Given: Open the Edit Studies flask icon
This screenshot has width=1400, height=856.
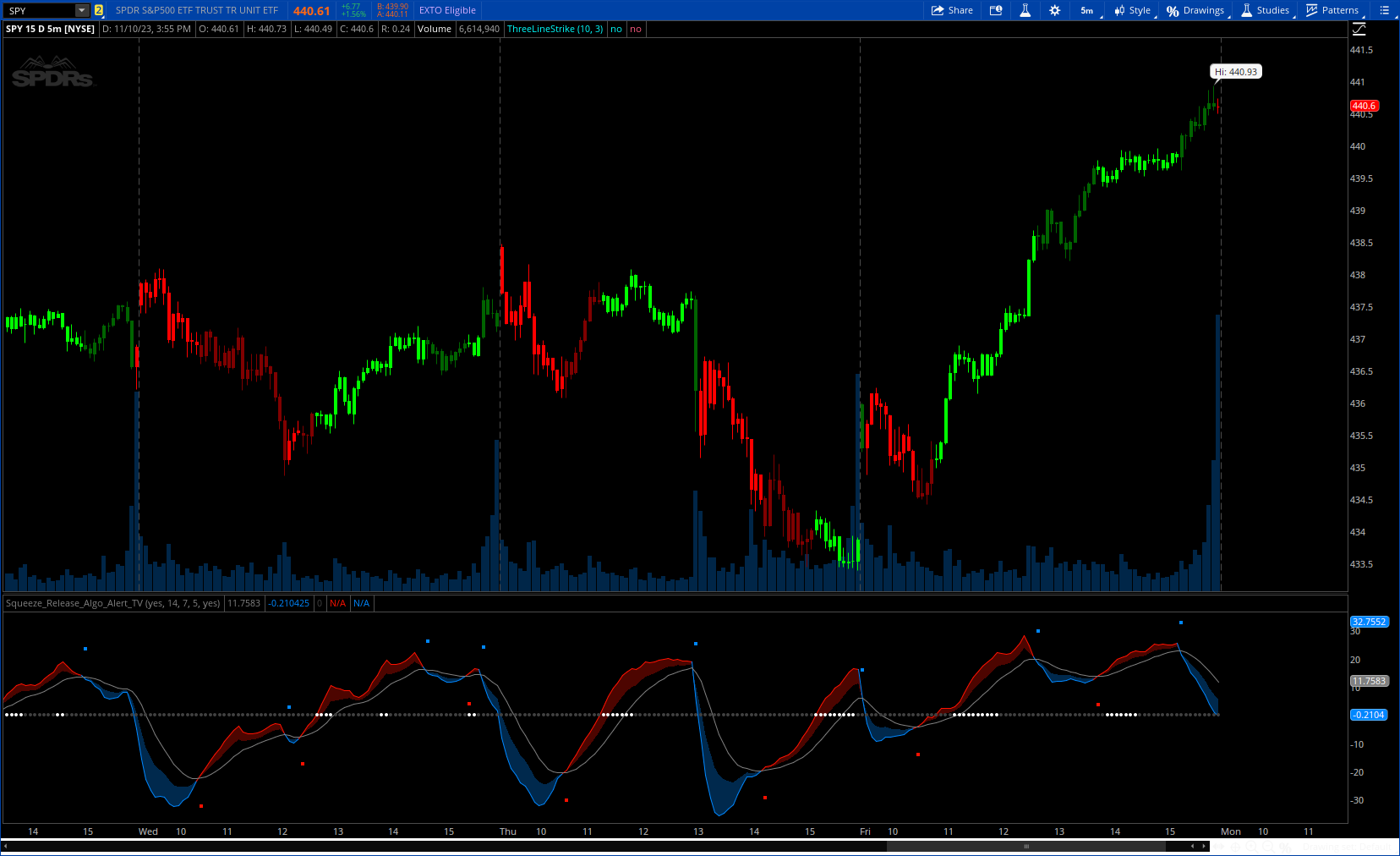Looking at the screenshot, I should coord(1025,10).
